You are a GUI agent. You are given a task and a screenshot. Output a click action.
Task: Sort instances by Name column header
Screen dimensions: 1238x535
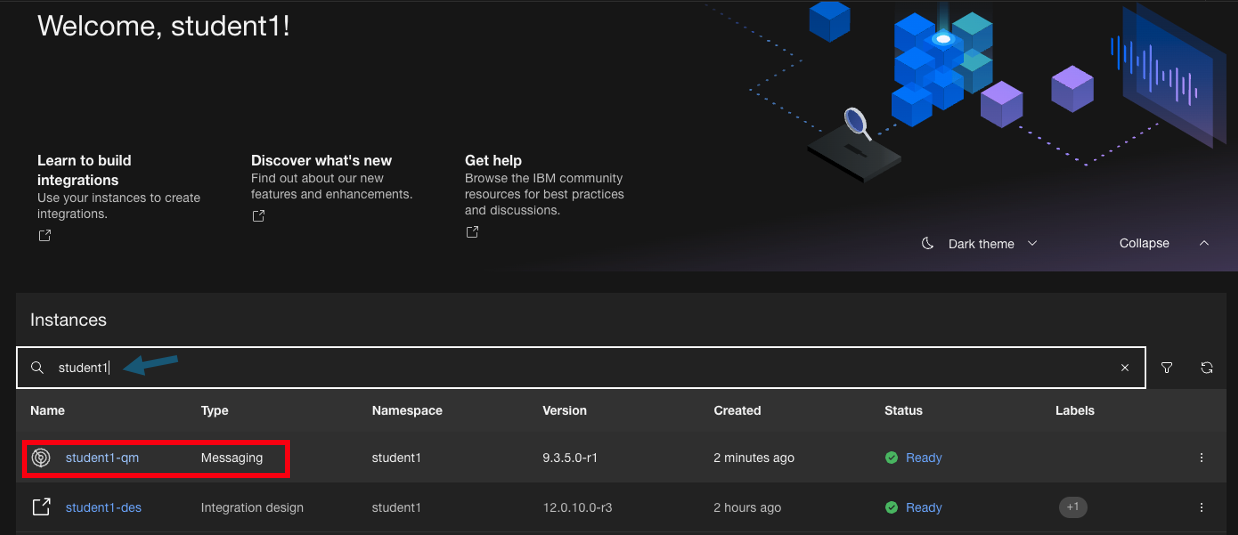coord(47,410)
